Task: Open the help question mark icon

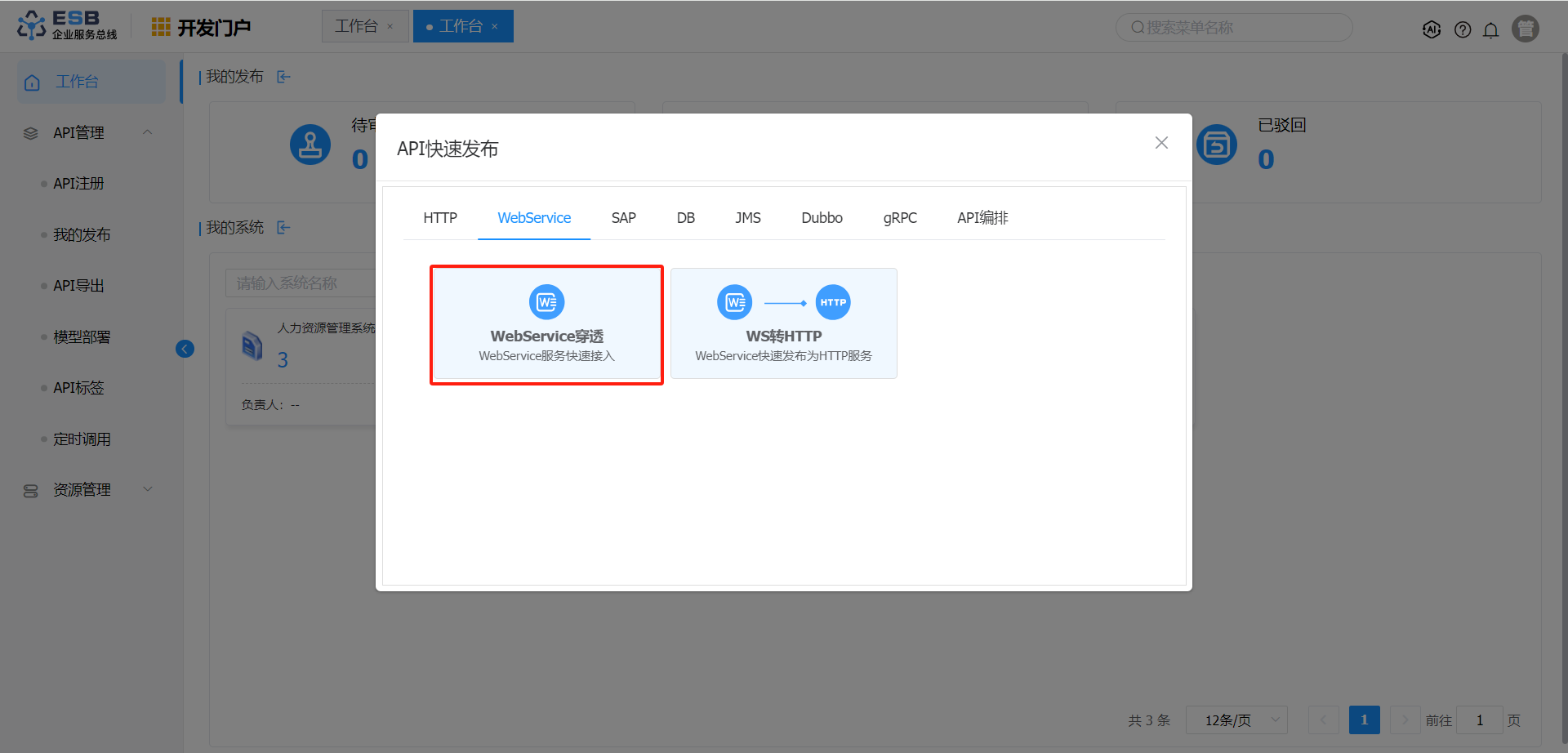Action: 1463,29
